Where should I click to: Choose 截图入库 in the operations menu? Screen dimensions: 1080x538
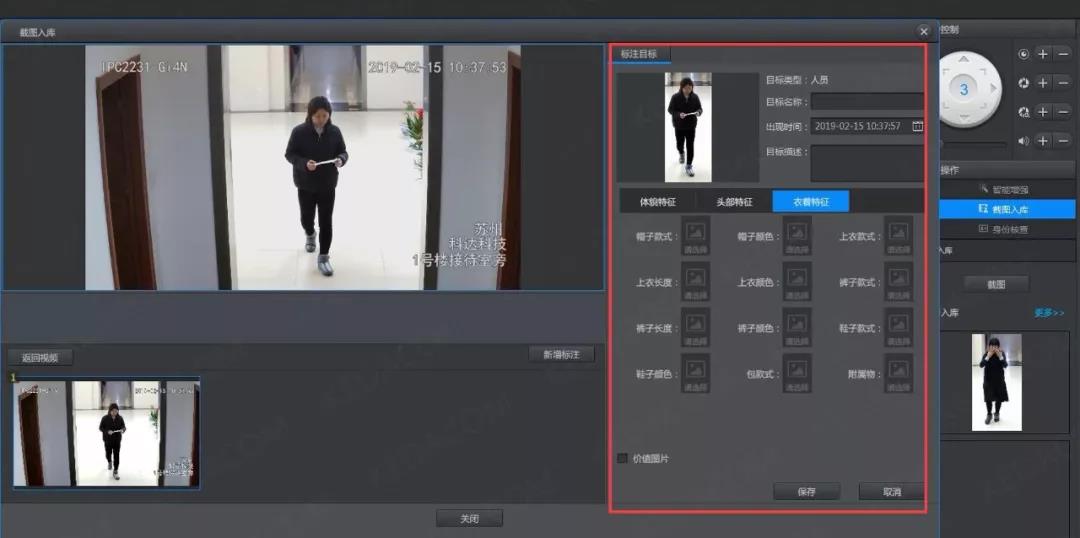click(1006, 209)
